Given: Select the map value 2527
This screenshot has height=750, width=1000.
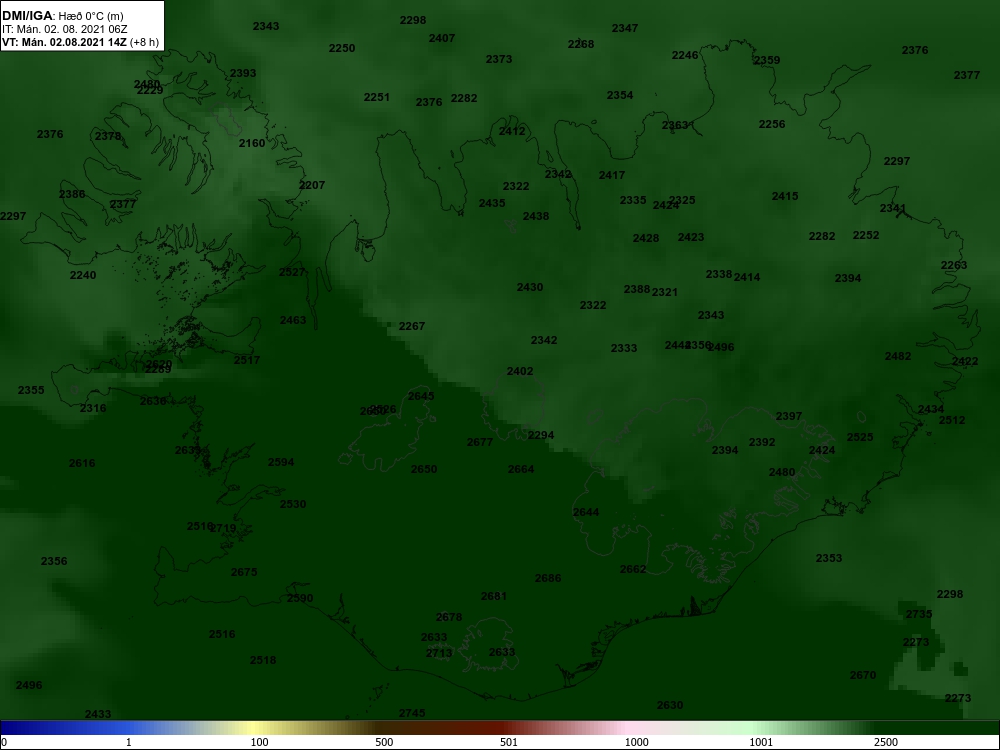Looking at the screenshot, I should click(292, 272).
